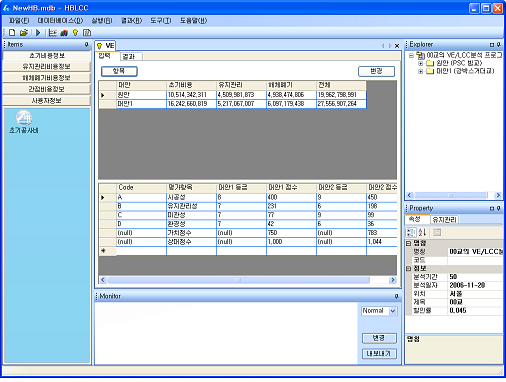Open the Normal dropdown in Monitor
Screen dimensions: 506x382
point(393,311)
